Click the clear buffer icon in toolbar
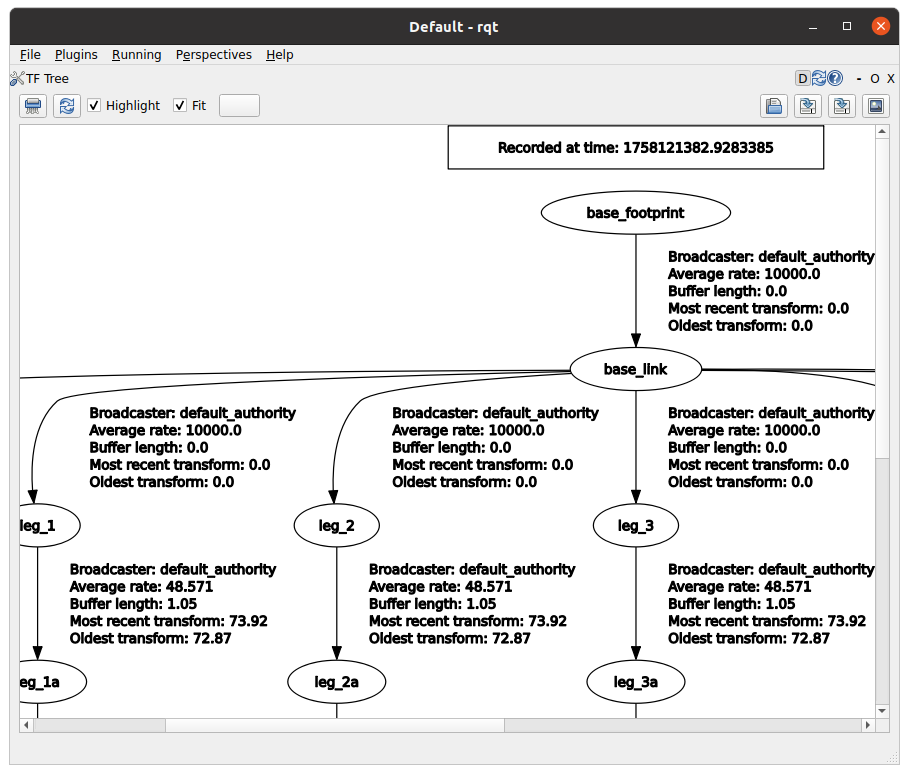The image size is (909, 774). tap(34, 105)
